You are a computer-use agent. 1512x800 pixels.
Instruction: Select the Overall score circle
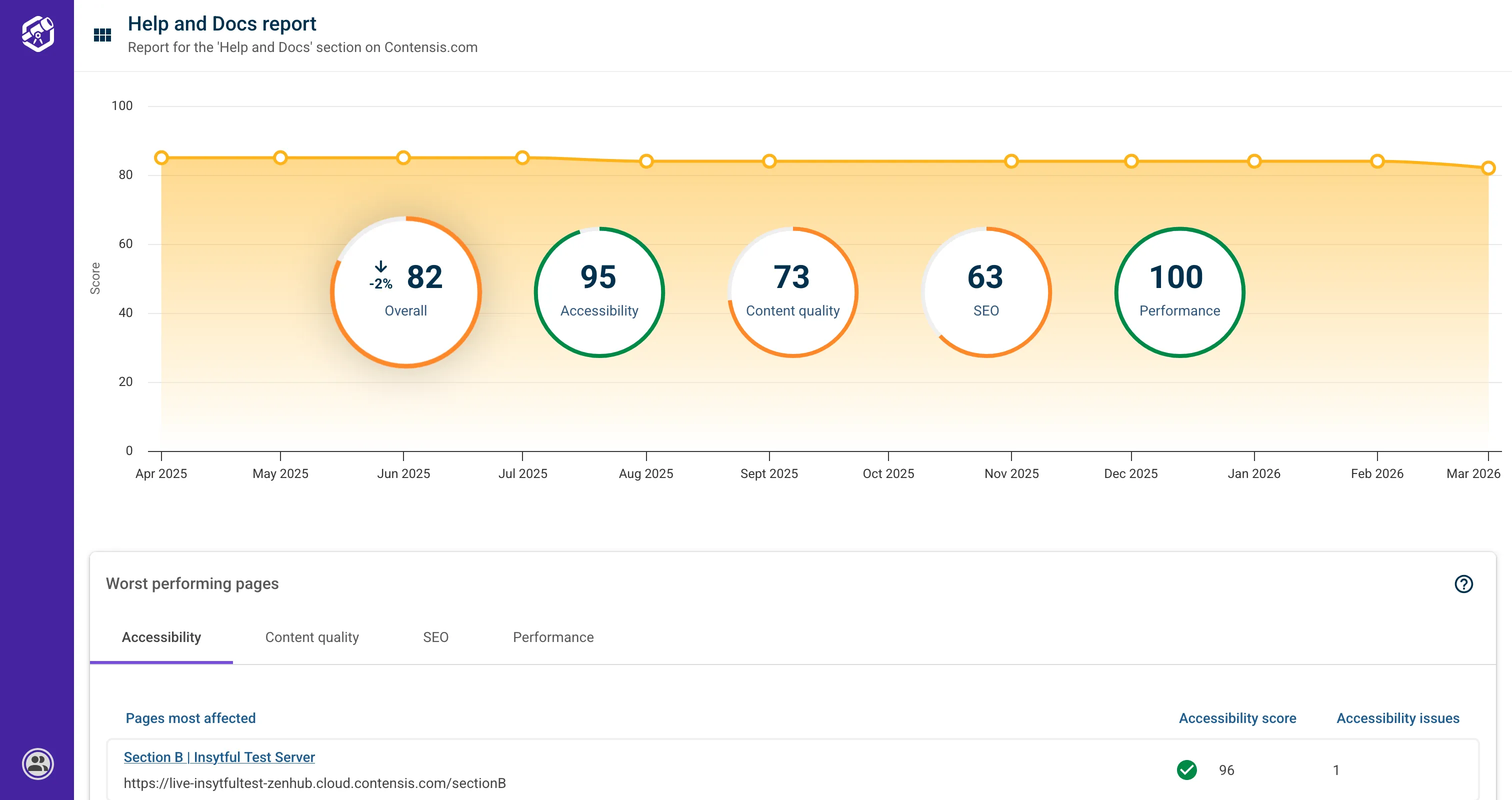click(x=405, y=291)
